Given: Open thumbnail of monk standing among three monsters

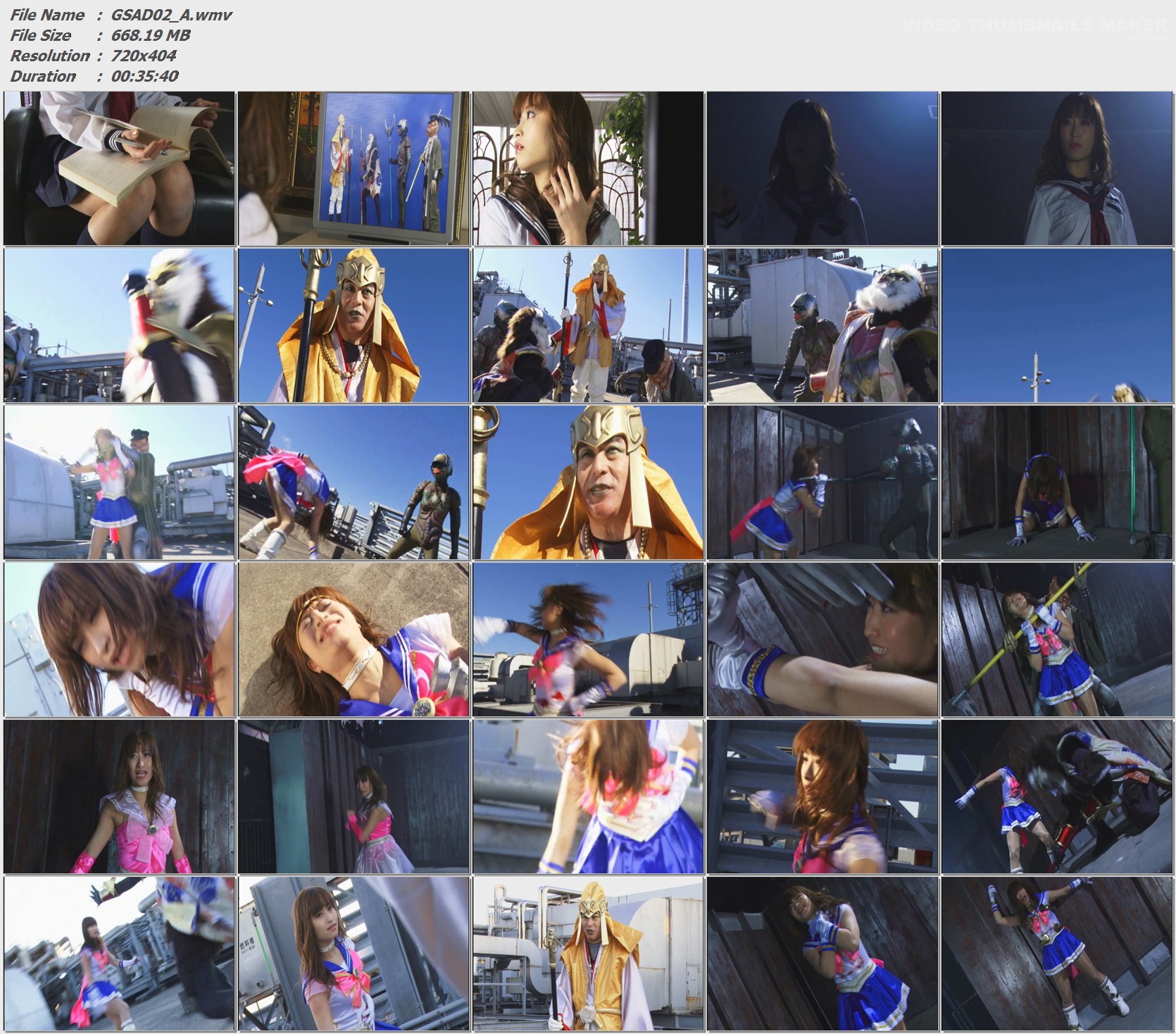Looking at the screenshot, I should [x=588, y=325].
